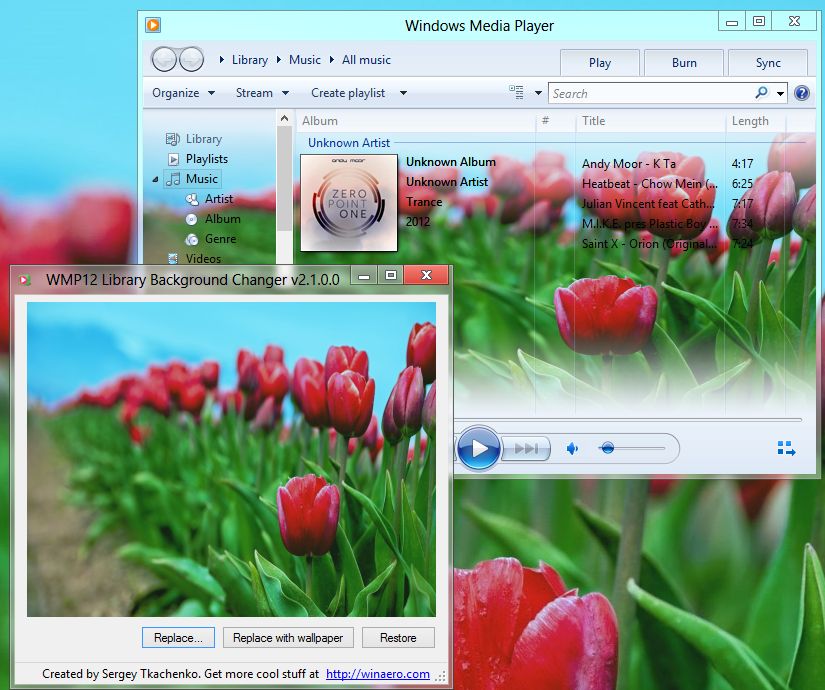The width and height of the screenshot is (825, 690).
Task: Click the Unknown Artist group header
Action: pos(349,143)
